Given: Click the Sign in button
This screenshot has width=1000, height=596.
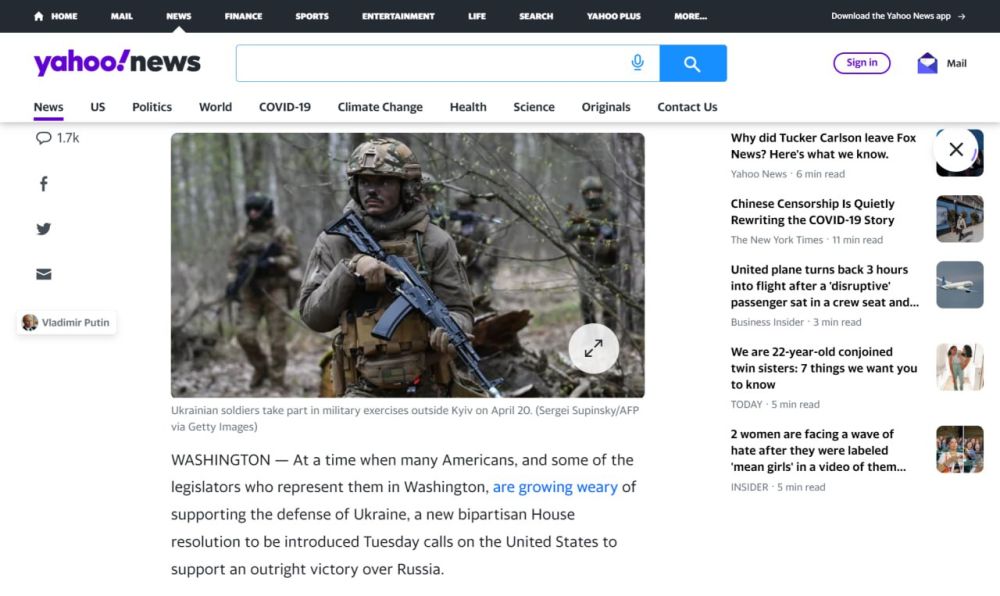Looking at the screenshot, I should (861, 63).
